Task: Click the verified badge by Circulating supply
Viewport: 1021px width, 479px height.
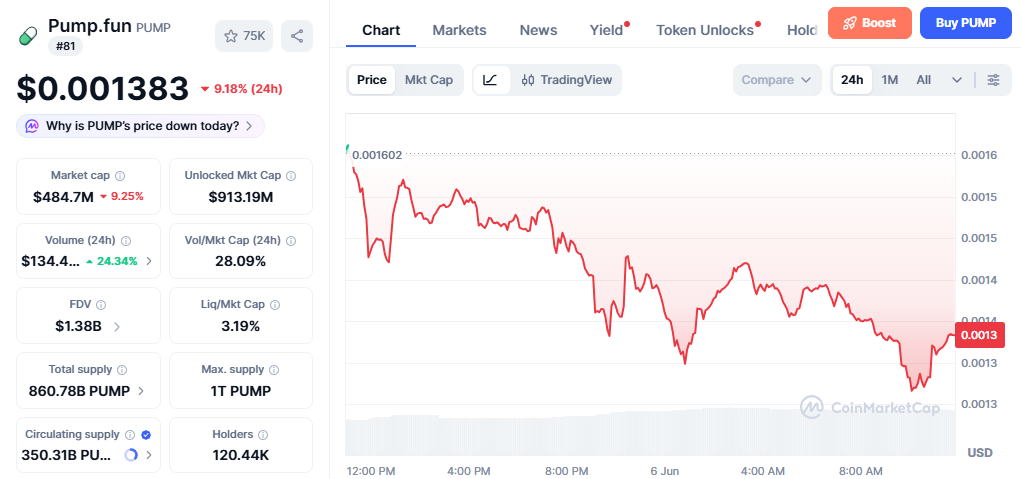Action: 147,435
